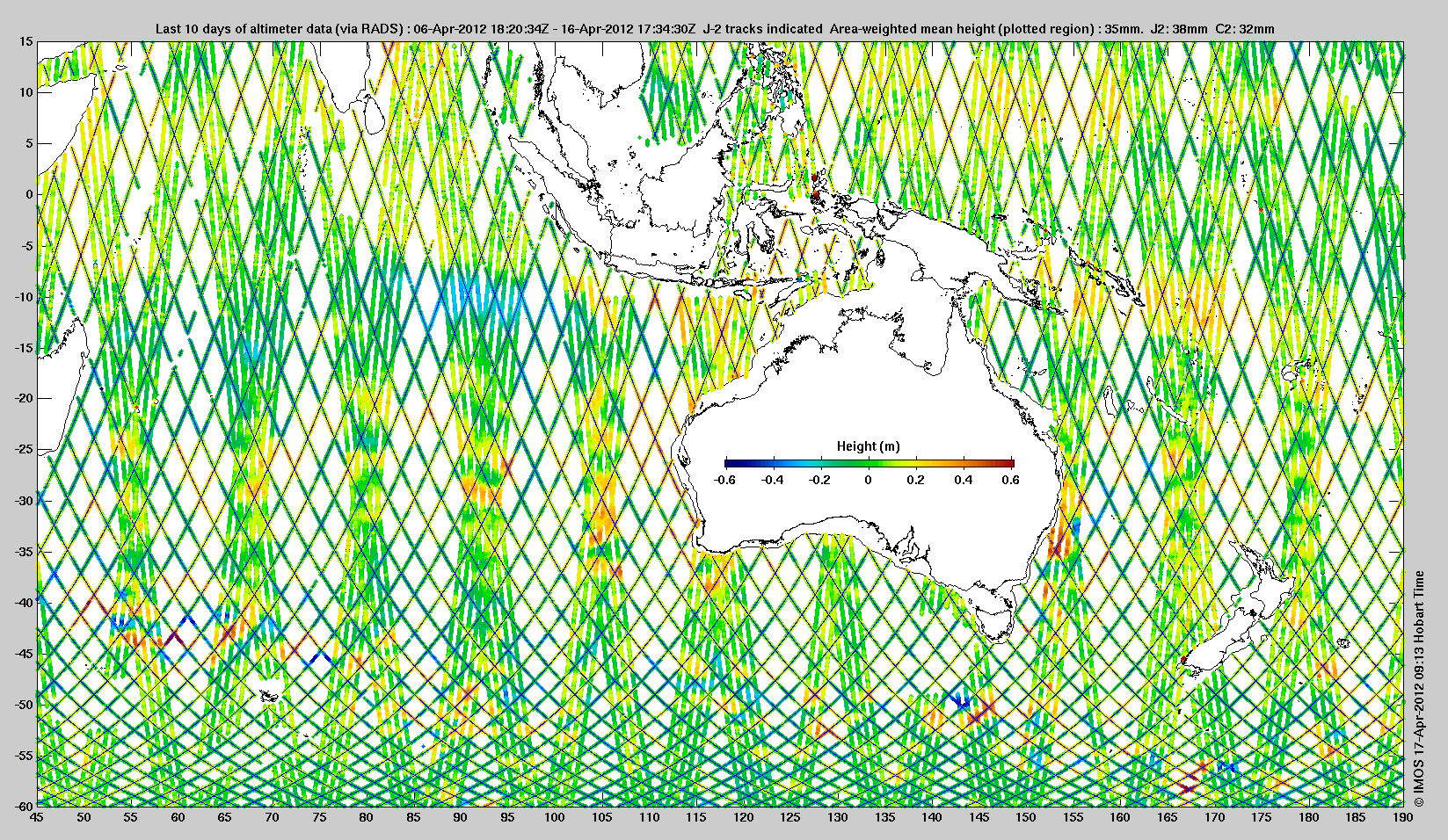Click the colorbar's center tick label 0
Screen dimensions: 1448x840
pos(869,480)
